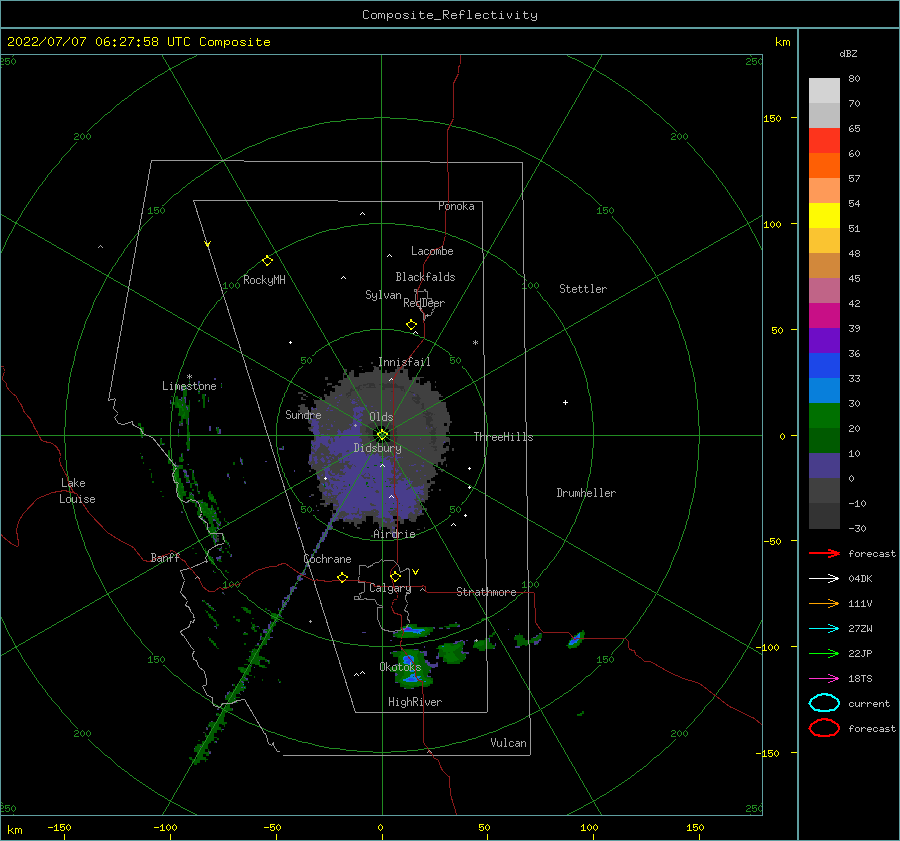Click the radar echo south of Calgary city boundary

click(x=415, y=631)
